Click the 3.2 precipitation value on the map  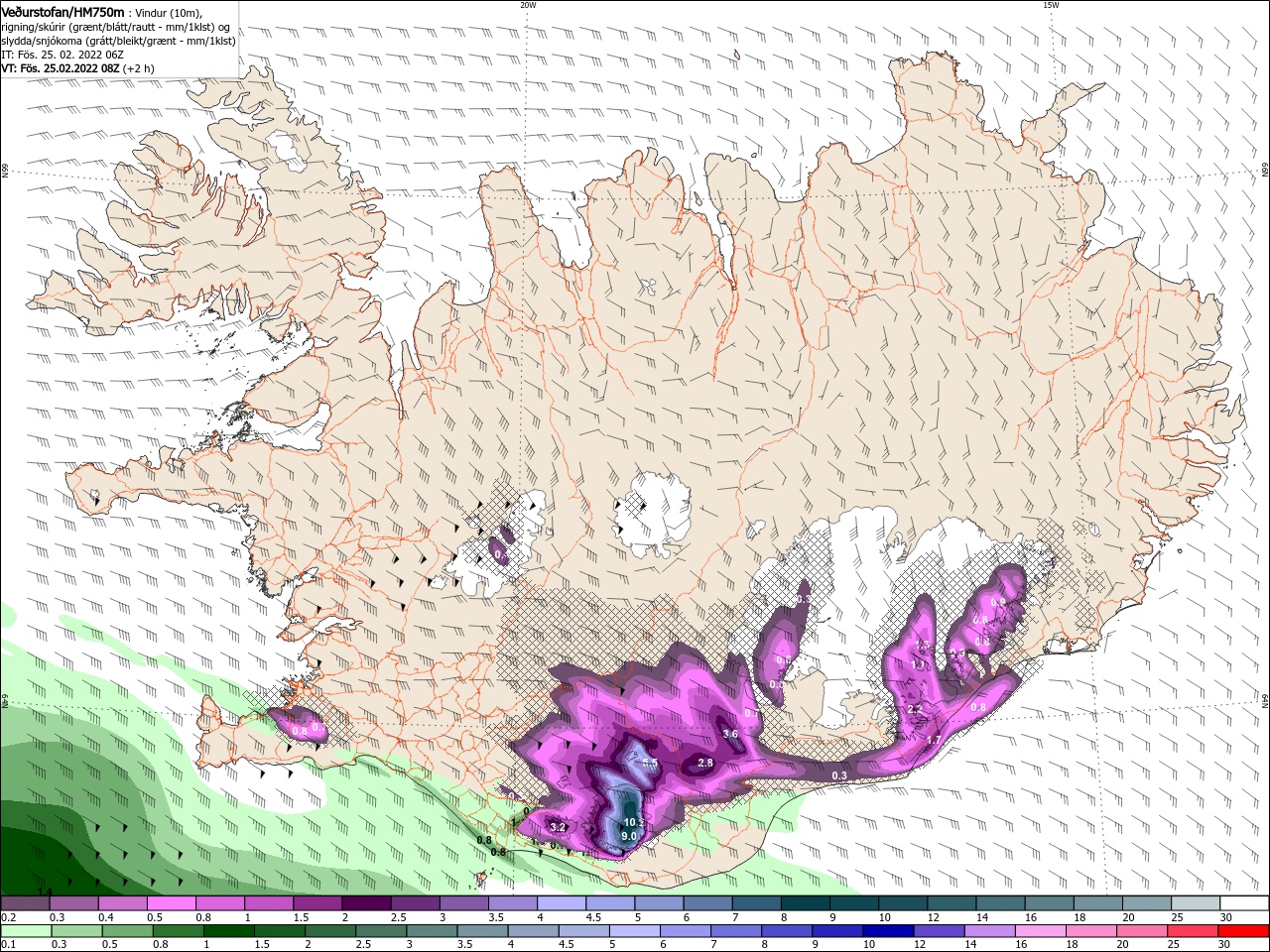tap(558, 827)
